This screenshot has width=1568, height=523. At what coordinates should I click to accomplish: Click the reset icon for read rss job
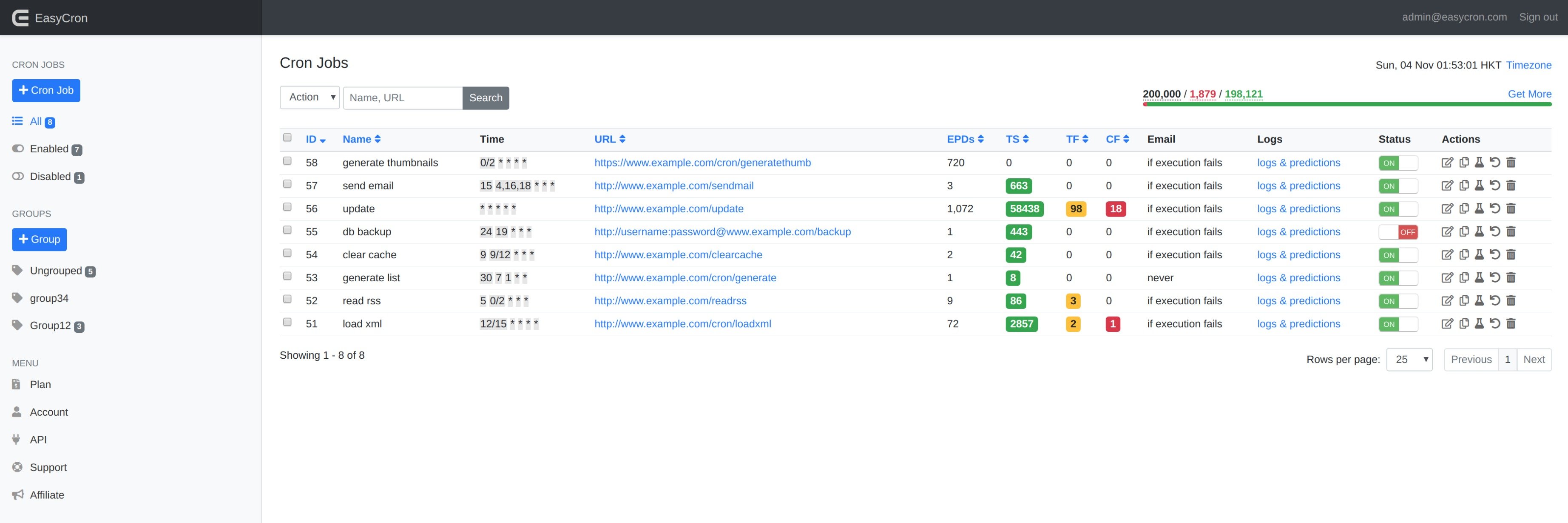[1495, 300]
